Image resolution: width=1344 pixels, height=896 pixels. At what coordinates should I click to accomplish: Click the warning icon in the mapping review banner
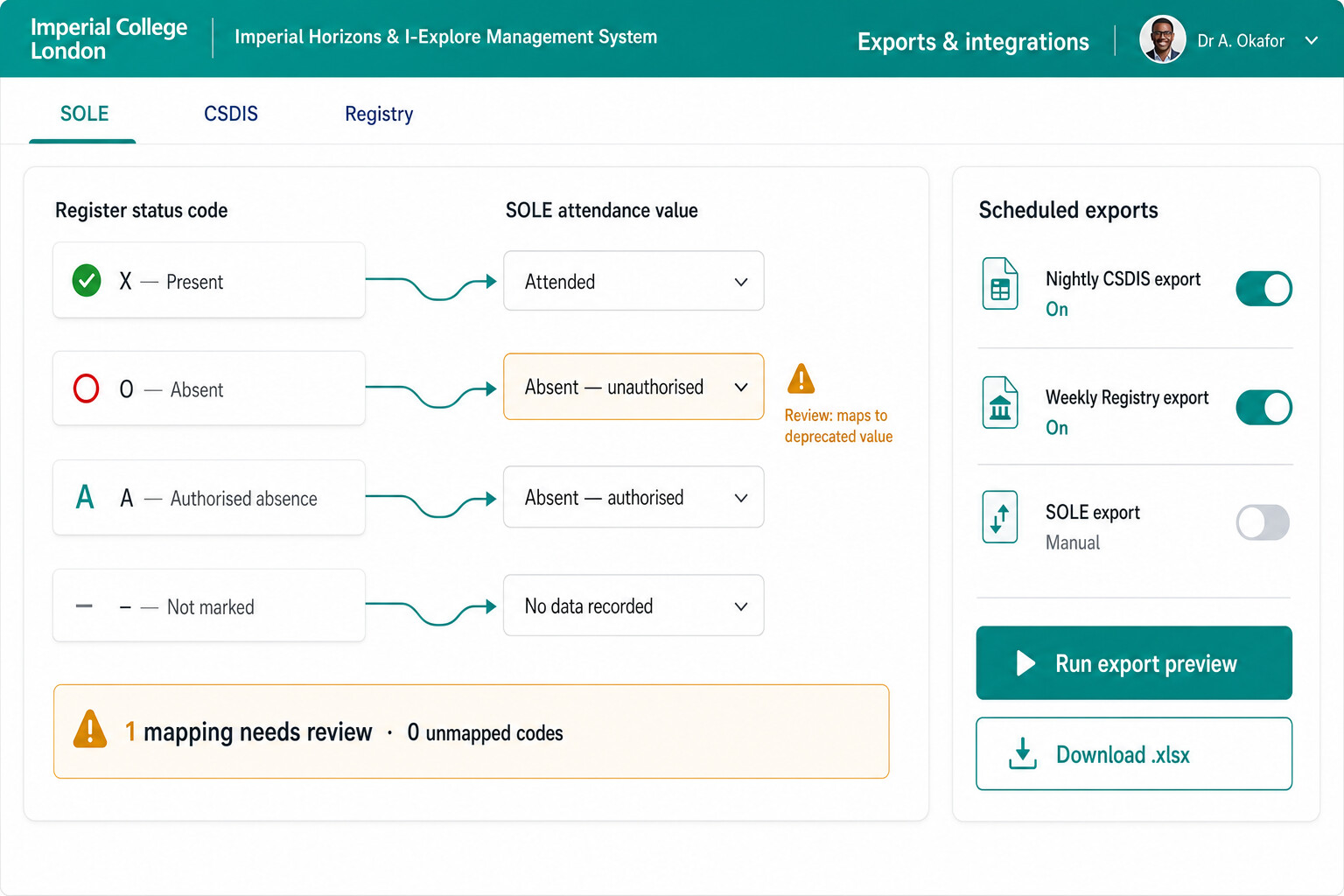(90, 730)
